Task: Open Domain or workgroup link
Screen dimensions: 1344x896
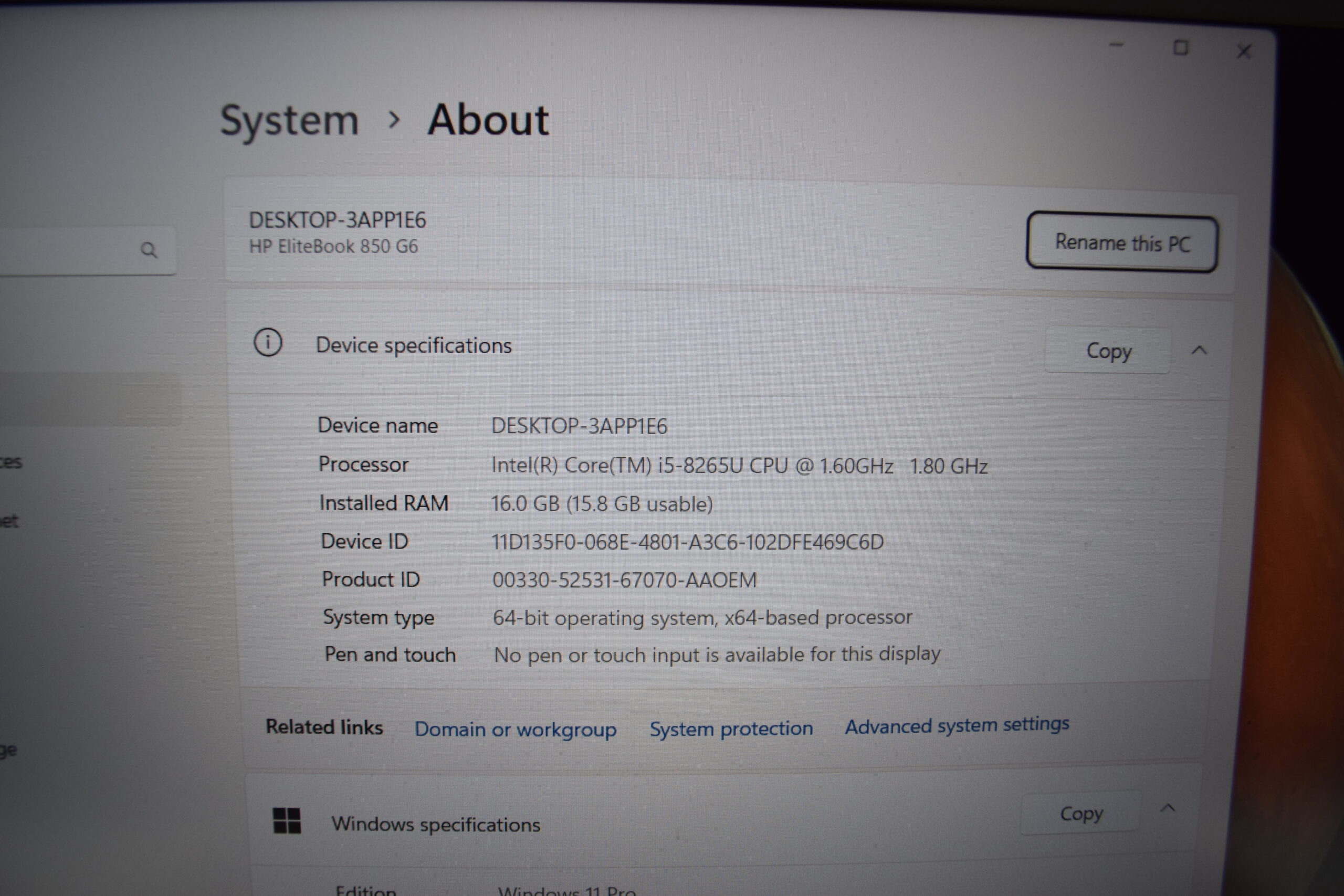Action: [516, 729]
